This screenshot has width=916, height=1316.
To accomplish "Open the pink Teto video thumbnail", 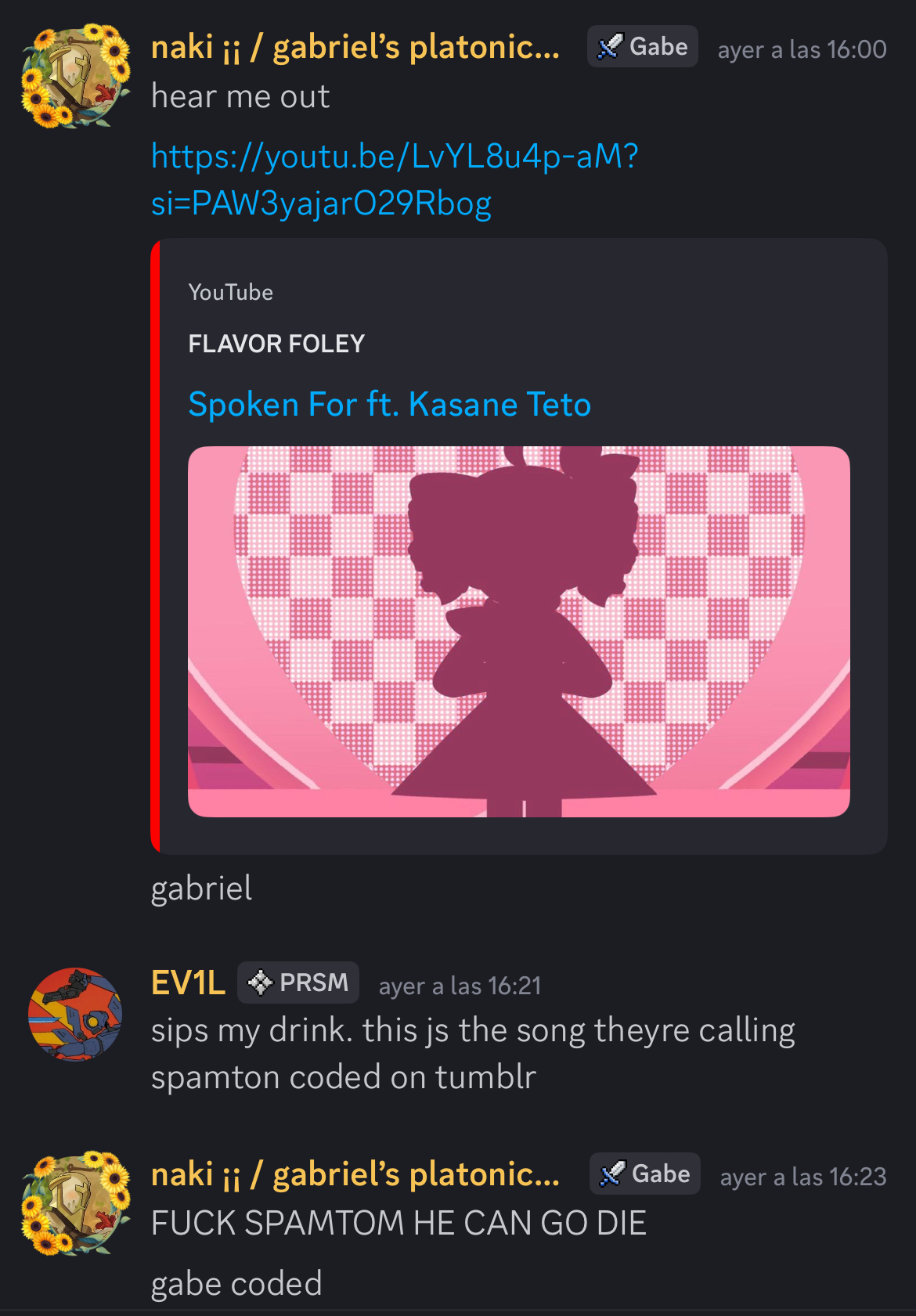I will 519,632.
